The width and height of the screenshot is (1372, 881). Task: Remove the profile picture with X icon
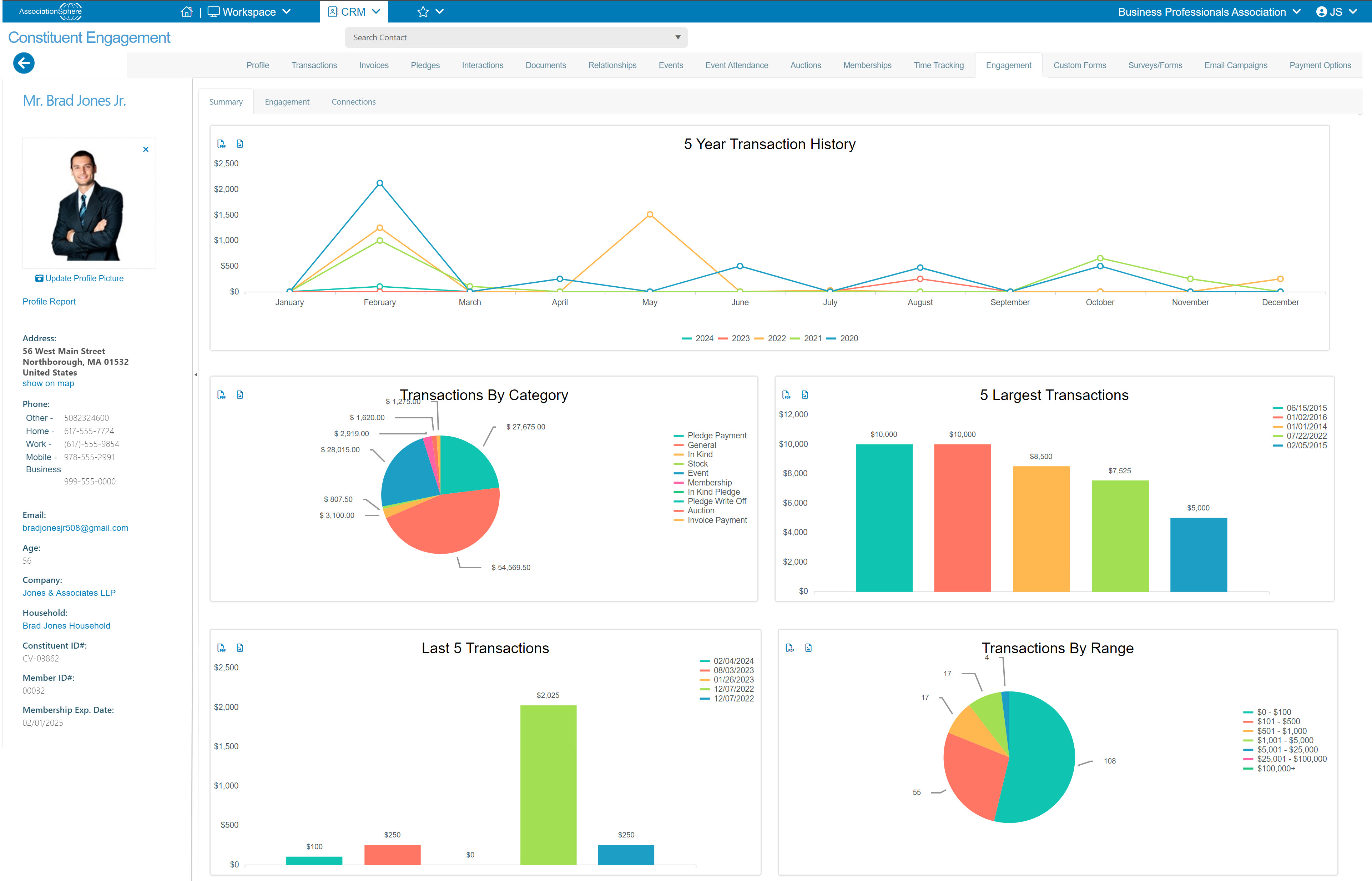pyautogui.click(x=146, y=150)
